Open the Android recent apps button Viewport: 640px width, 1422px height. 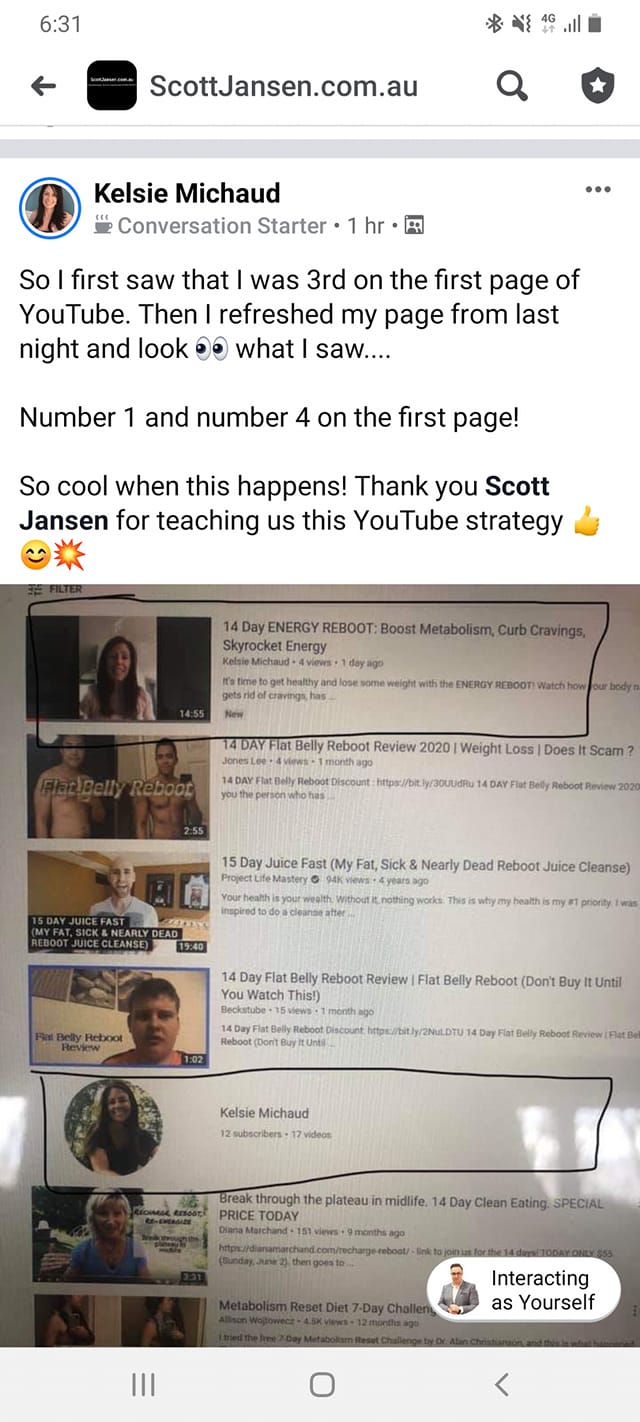coord(144,1384)
